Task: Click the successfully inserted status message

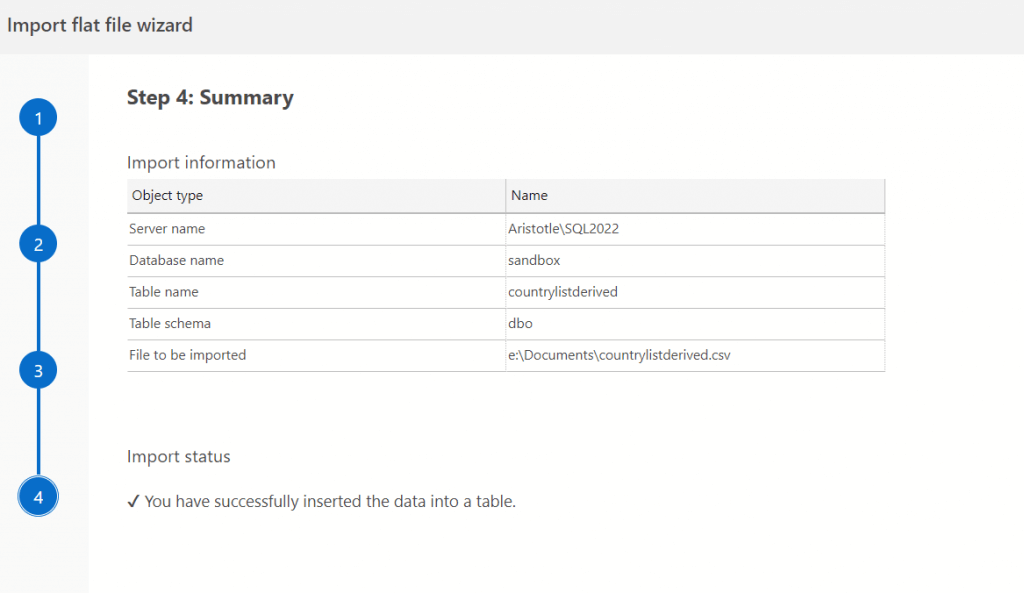Action: point(330,502)
